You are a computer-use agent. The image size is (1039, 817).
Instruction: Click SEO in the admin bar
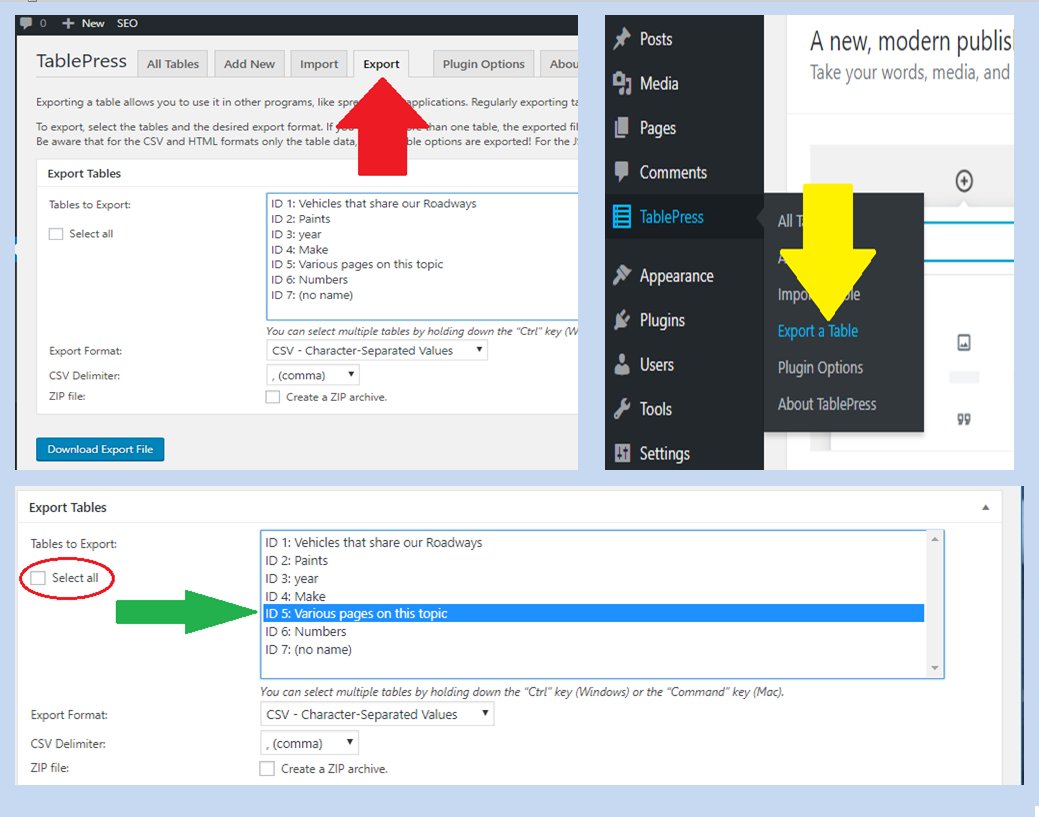[127, 23]
